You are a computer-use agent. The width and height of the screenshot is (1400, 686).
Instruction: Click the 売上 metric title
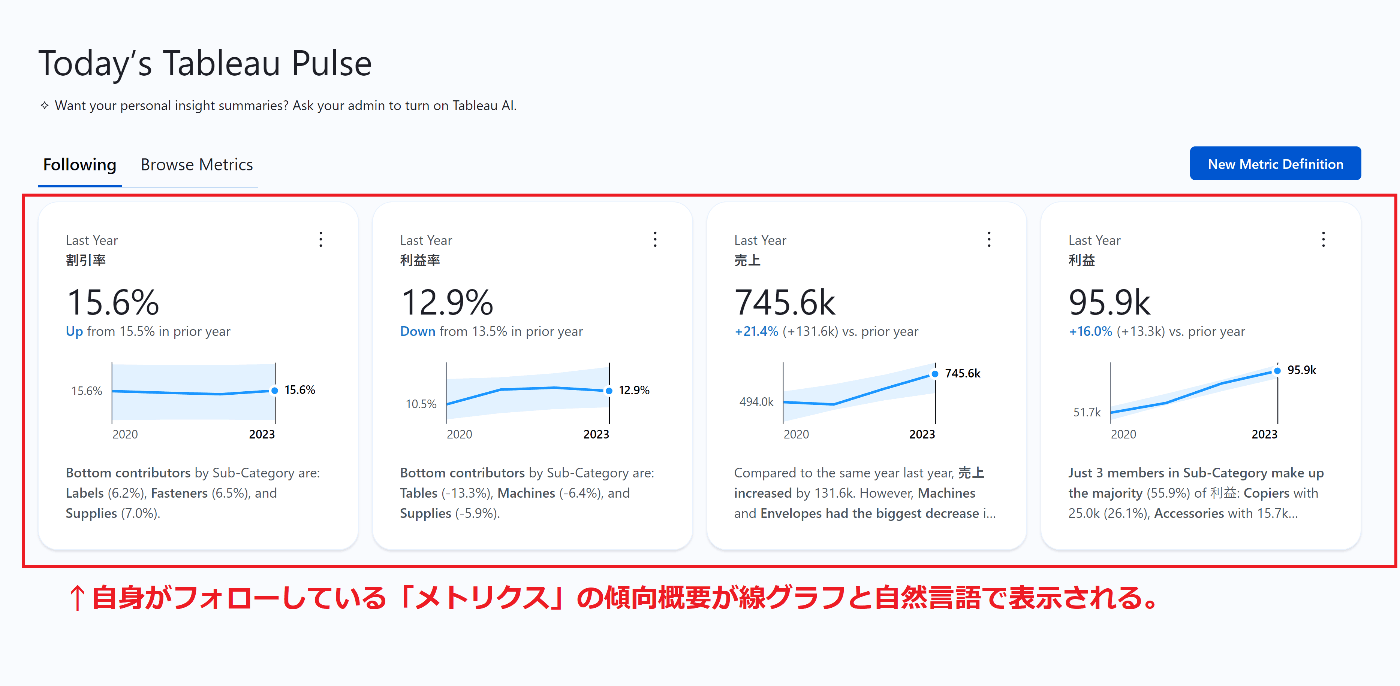747,260
